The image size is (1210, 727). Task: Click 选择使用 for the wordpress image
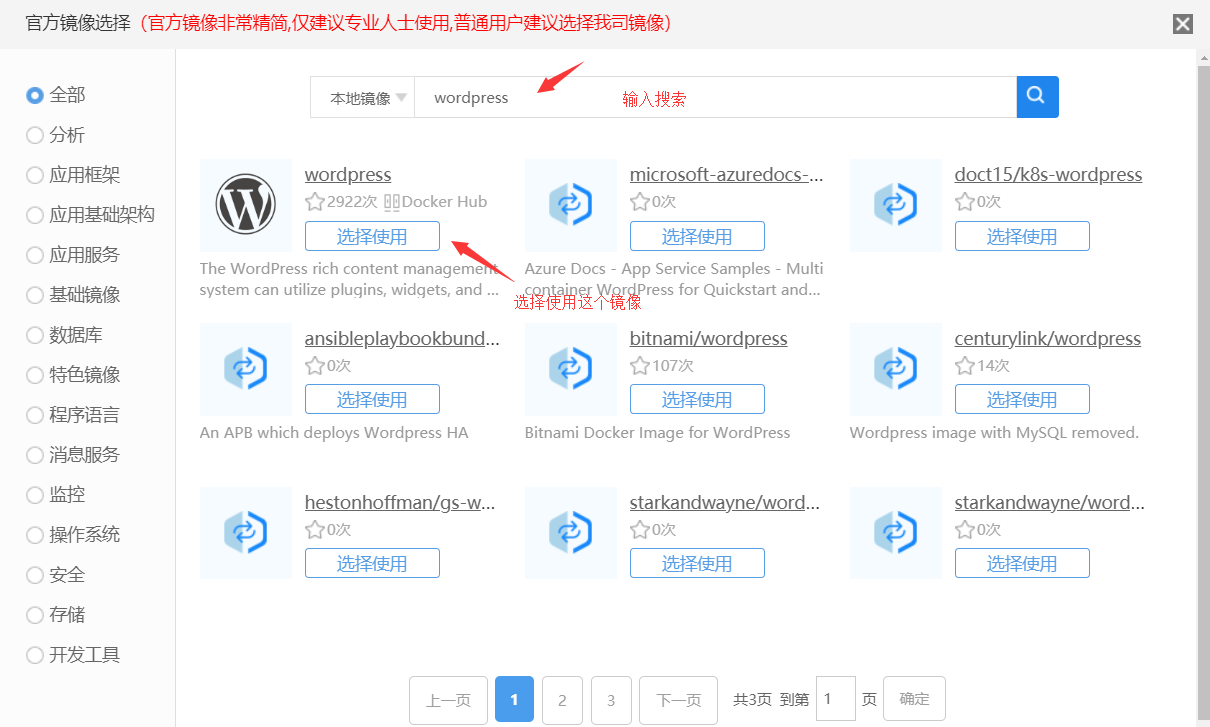tap(372, 236)
